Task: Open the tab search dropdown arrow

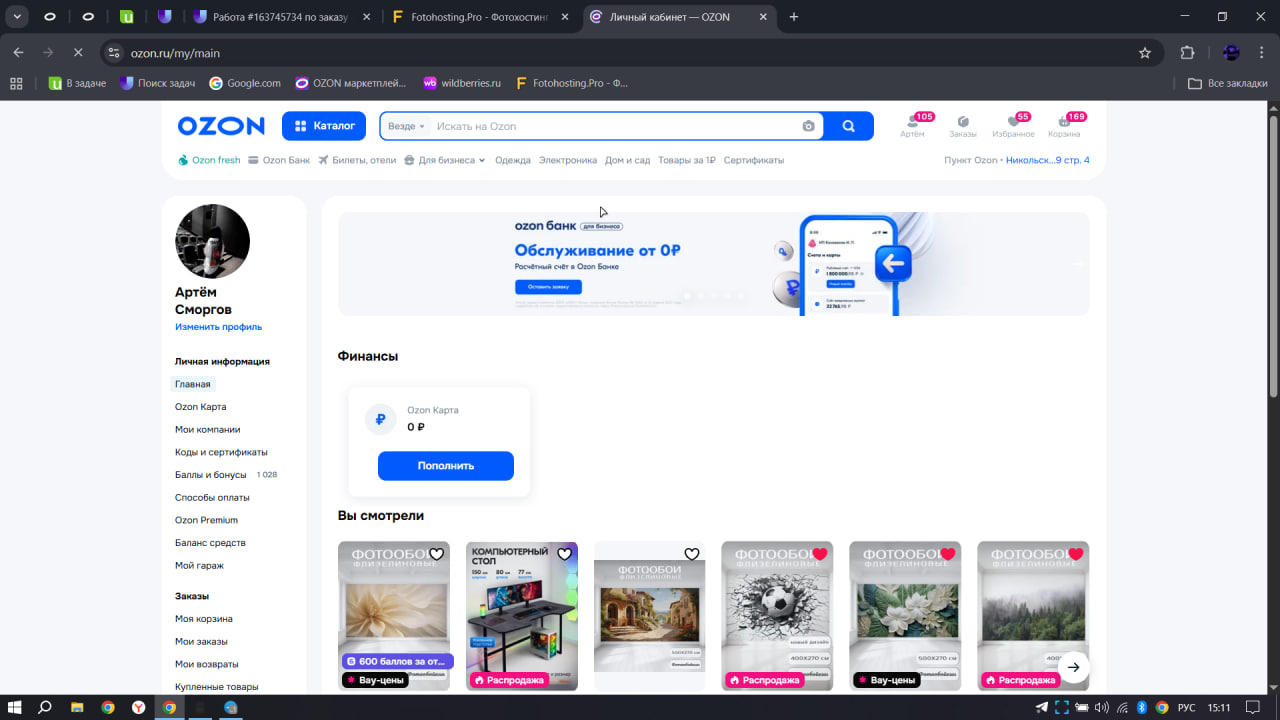Action: tap(17, 17)
